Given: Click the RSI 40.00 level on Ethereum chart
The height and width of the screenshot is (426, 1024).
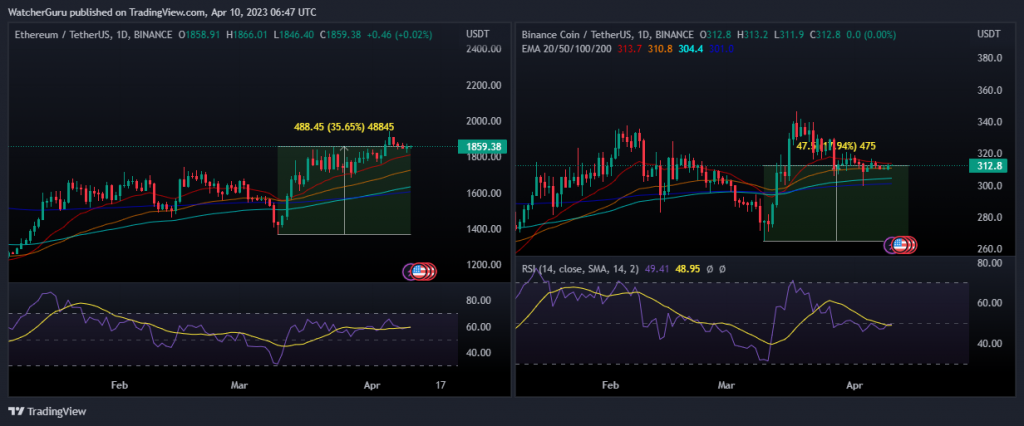Looking at the screenshot, I should (x=477, y=353).
